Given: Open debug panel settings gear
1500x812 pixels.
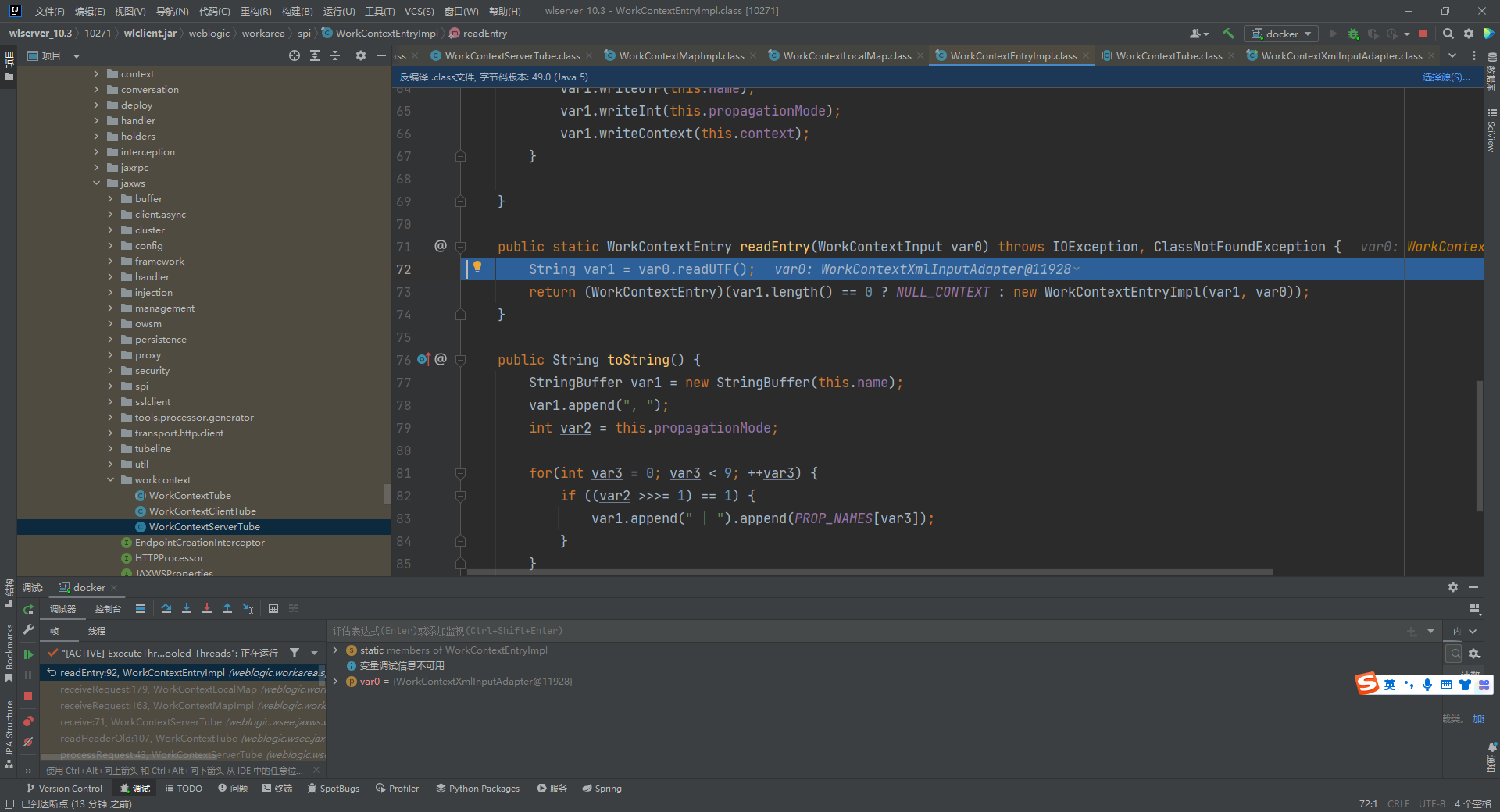Looking at the screenshot, I should tap(1452, 587).
